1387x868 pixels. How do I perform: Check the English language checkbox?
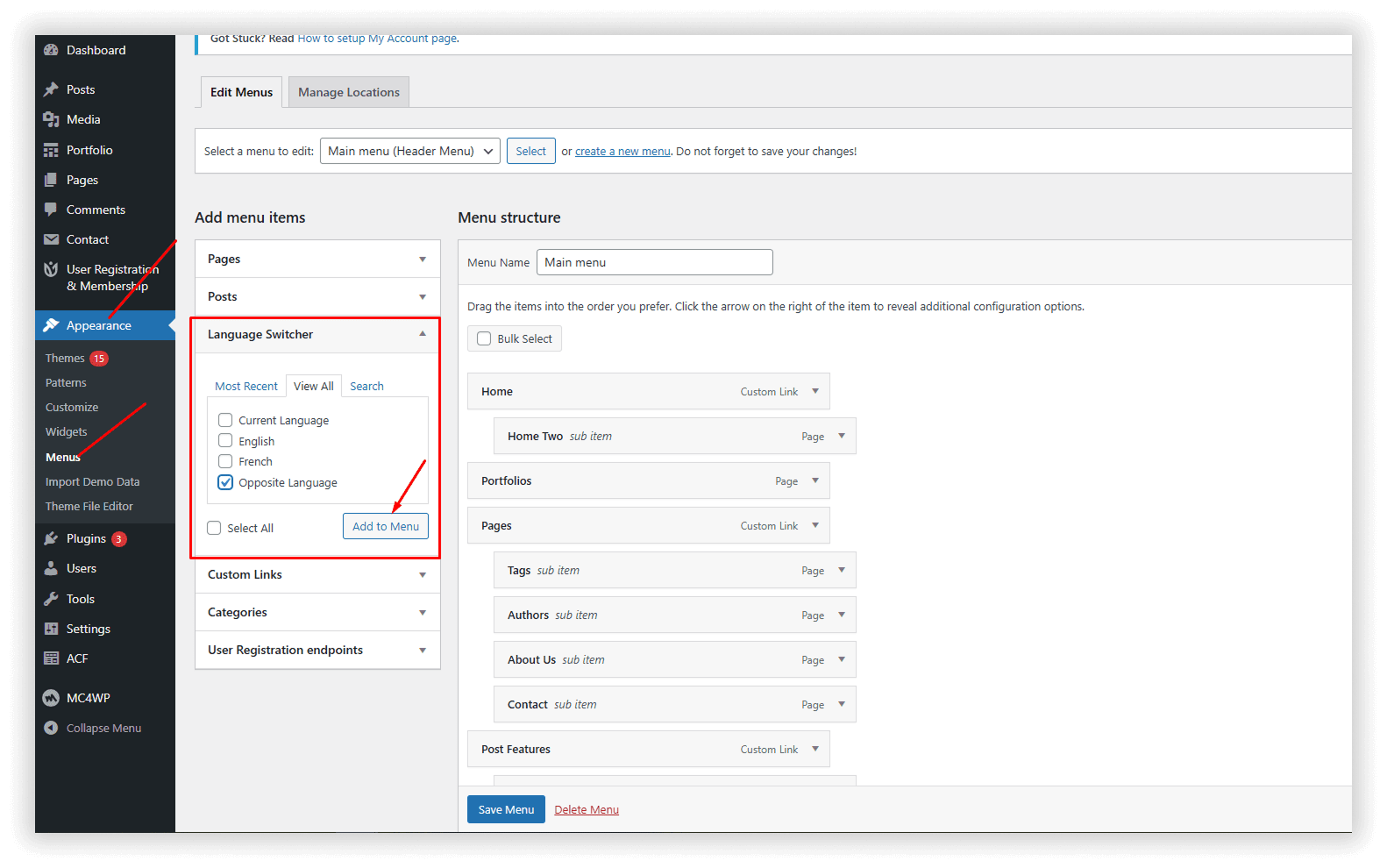coord(225,441)
